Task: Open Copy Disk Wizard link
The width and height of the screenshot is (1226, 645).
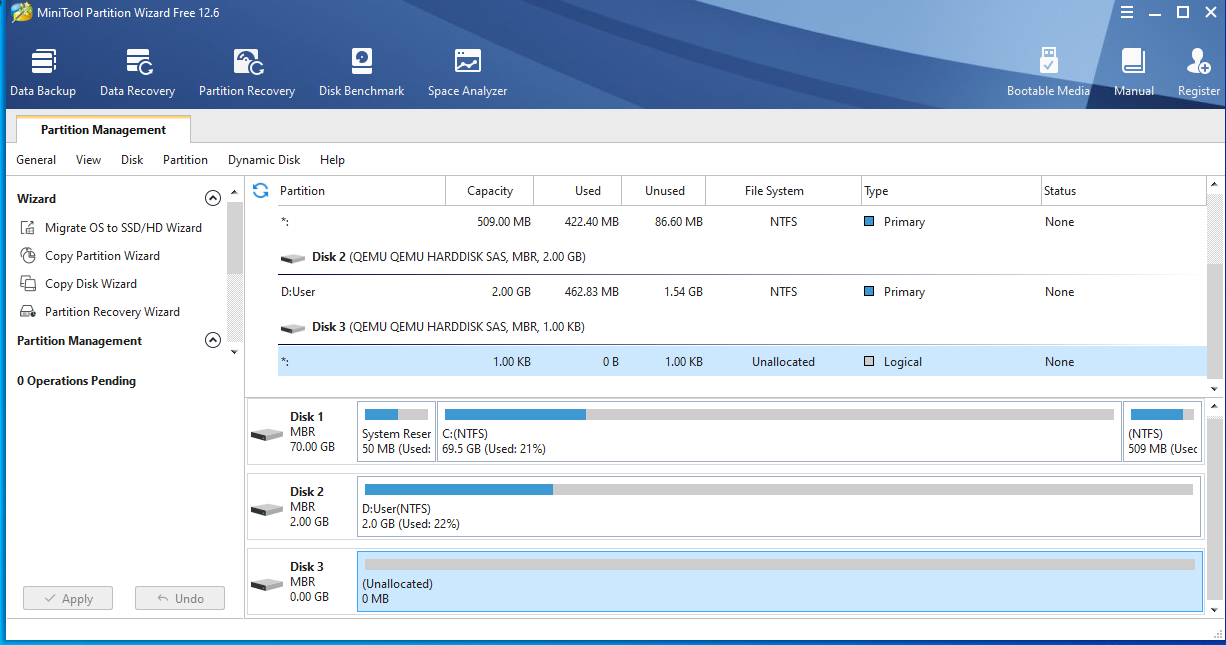Action: (91, 284)
